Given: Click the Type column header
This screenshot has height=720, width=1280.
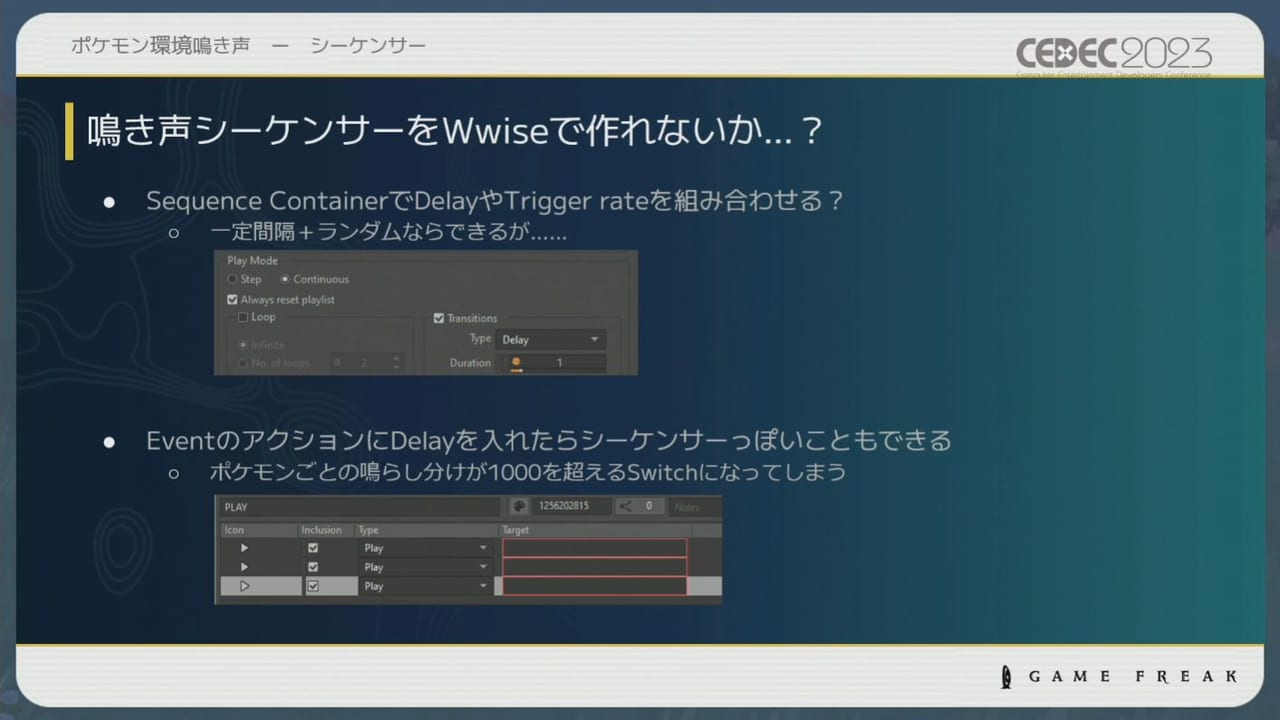Looking at the screenshot, I should click(426, 530).
